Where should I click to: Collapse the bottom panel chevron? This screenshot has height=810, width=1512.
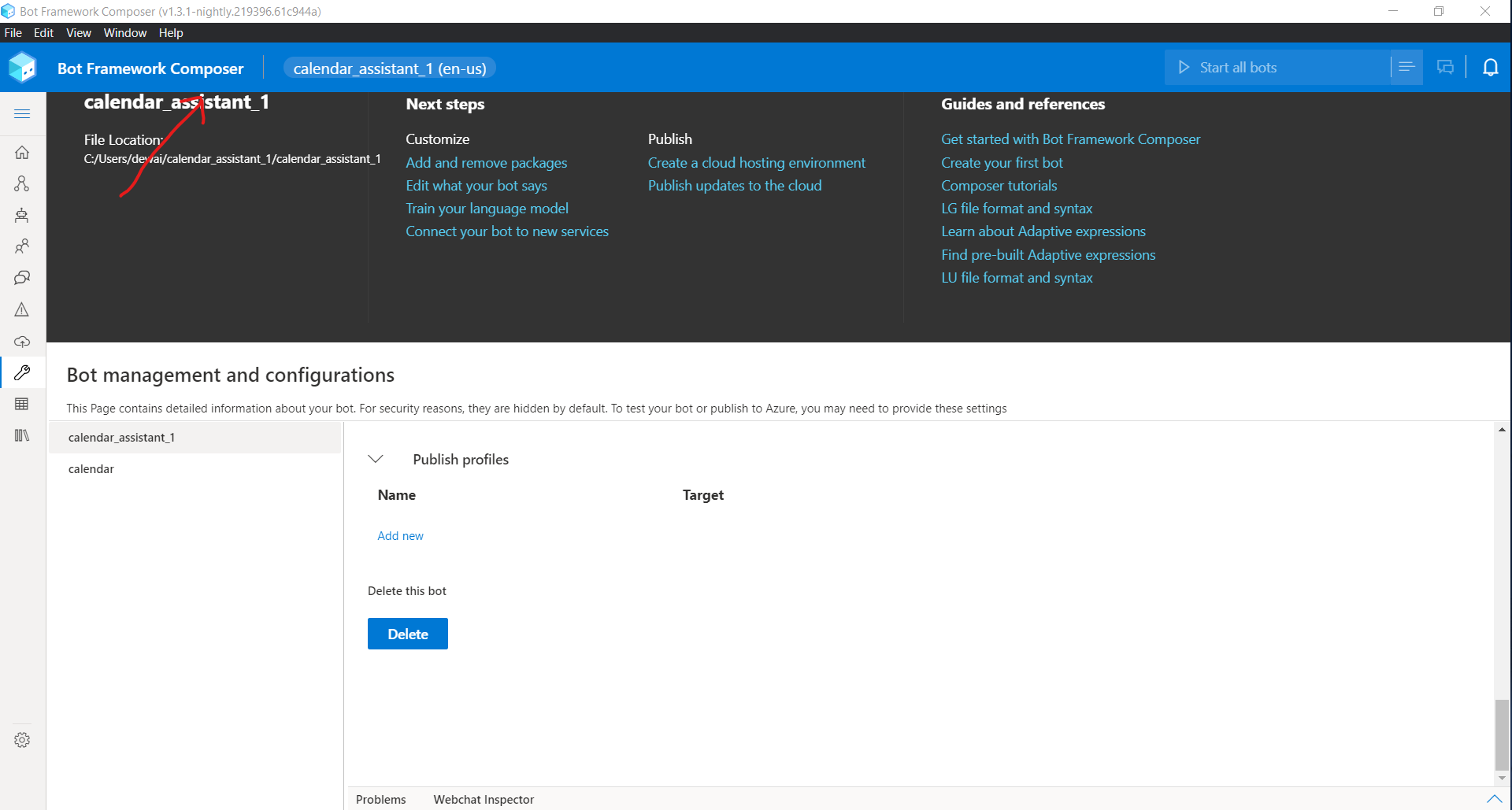[x=1493, y=800]
